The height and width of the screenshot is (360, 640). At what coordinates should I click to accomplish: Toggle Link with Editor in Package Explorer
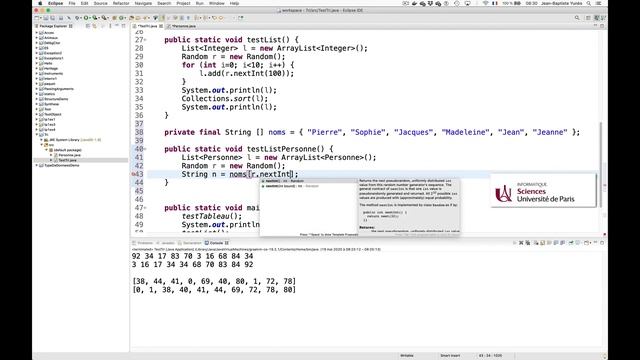tap(94, 26)
